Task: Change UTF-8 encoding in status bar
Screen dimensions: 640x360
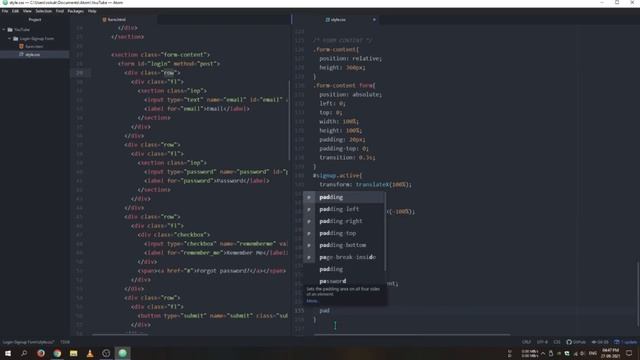Action: 542,342
